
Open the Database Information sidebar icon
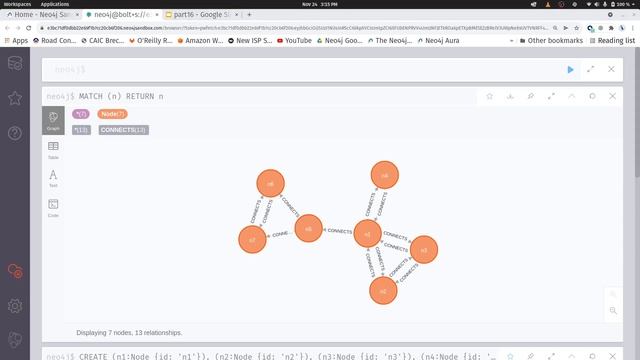[x=15, y=63]
